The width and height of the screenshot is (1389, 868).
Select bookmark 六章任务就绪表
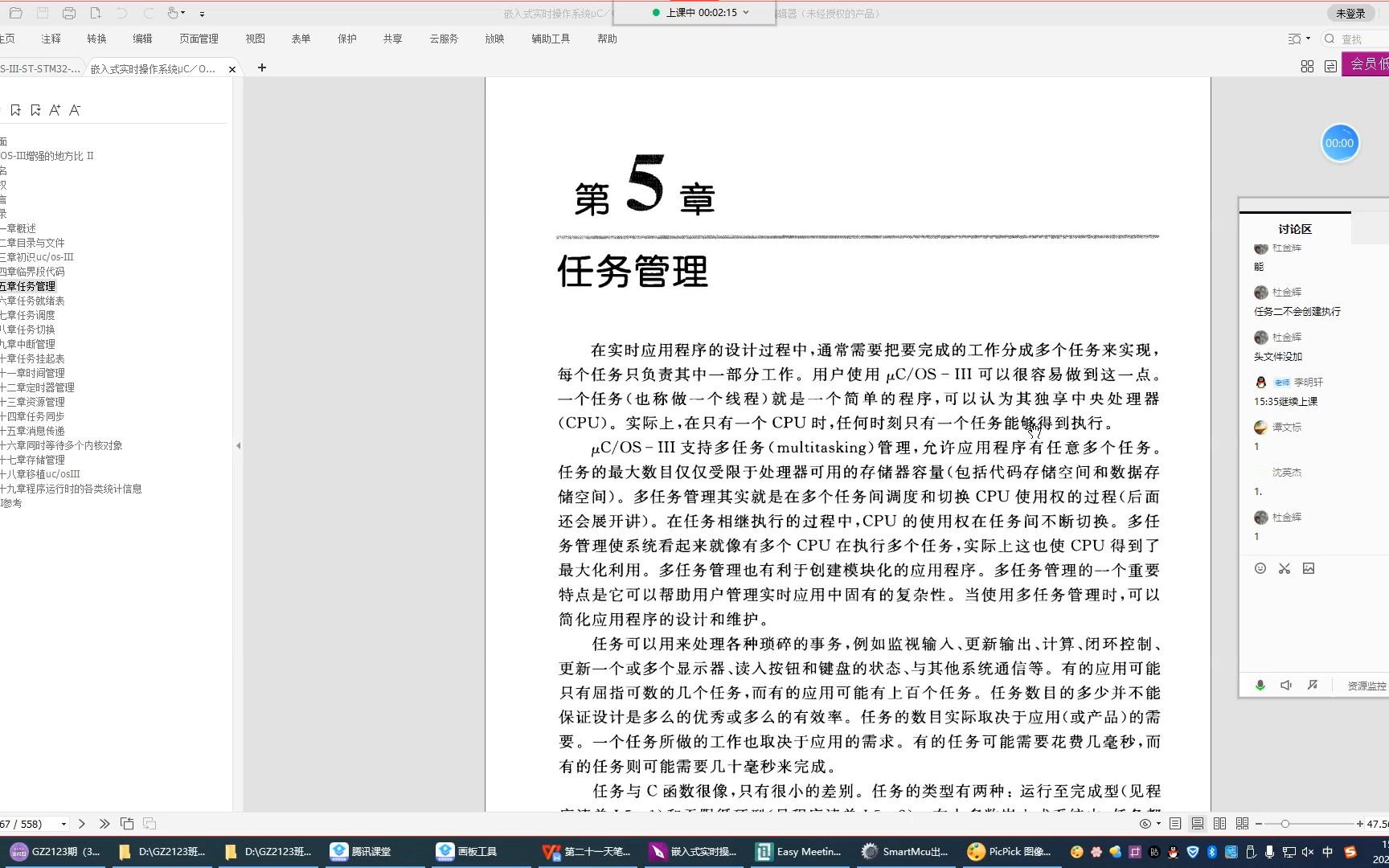click(32, 301)
